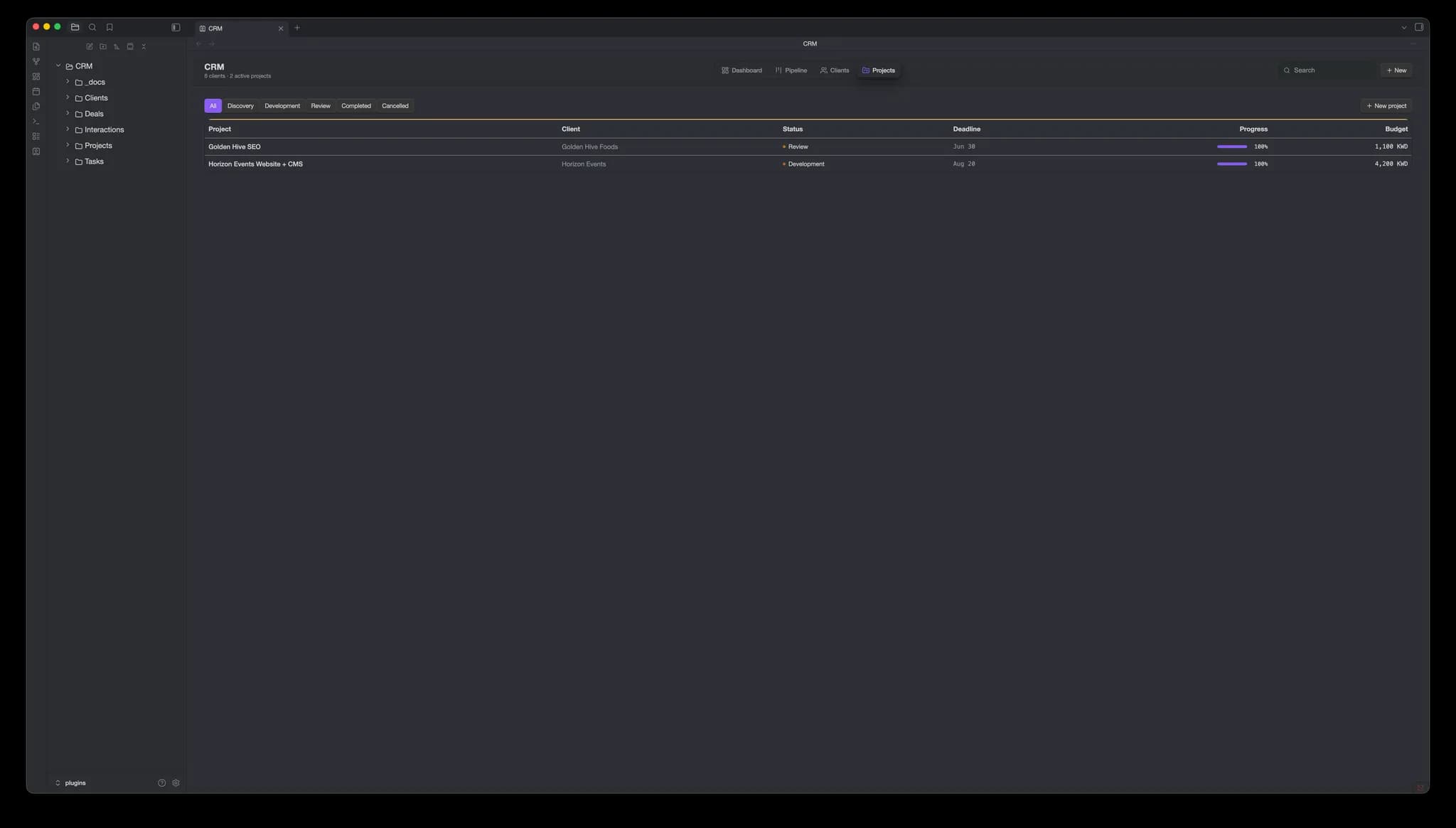Screen dimensions: 1456x828
Task: Filter projects by Cancelled status
Action: click(x=395, y=106)
